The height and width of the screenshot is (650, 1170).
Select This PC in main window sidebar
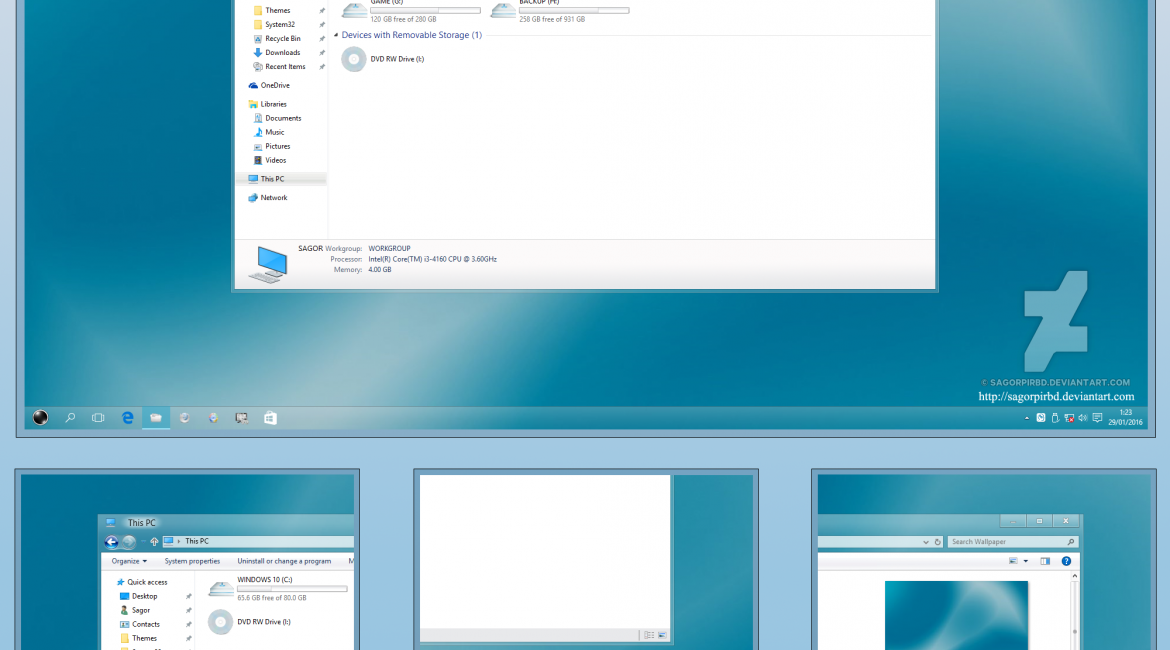[281, 179]
